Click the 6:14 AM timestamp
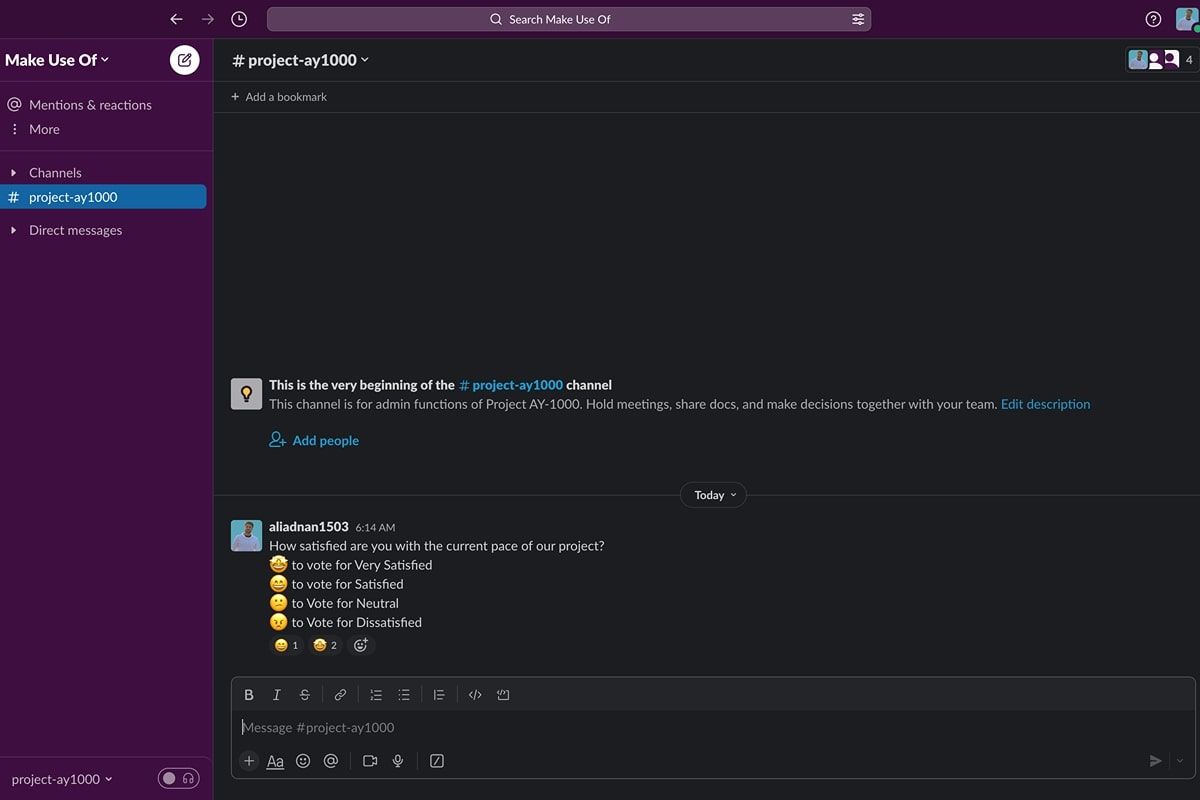The width and height of the screenshot is (1200, 800). 375,527
